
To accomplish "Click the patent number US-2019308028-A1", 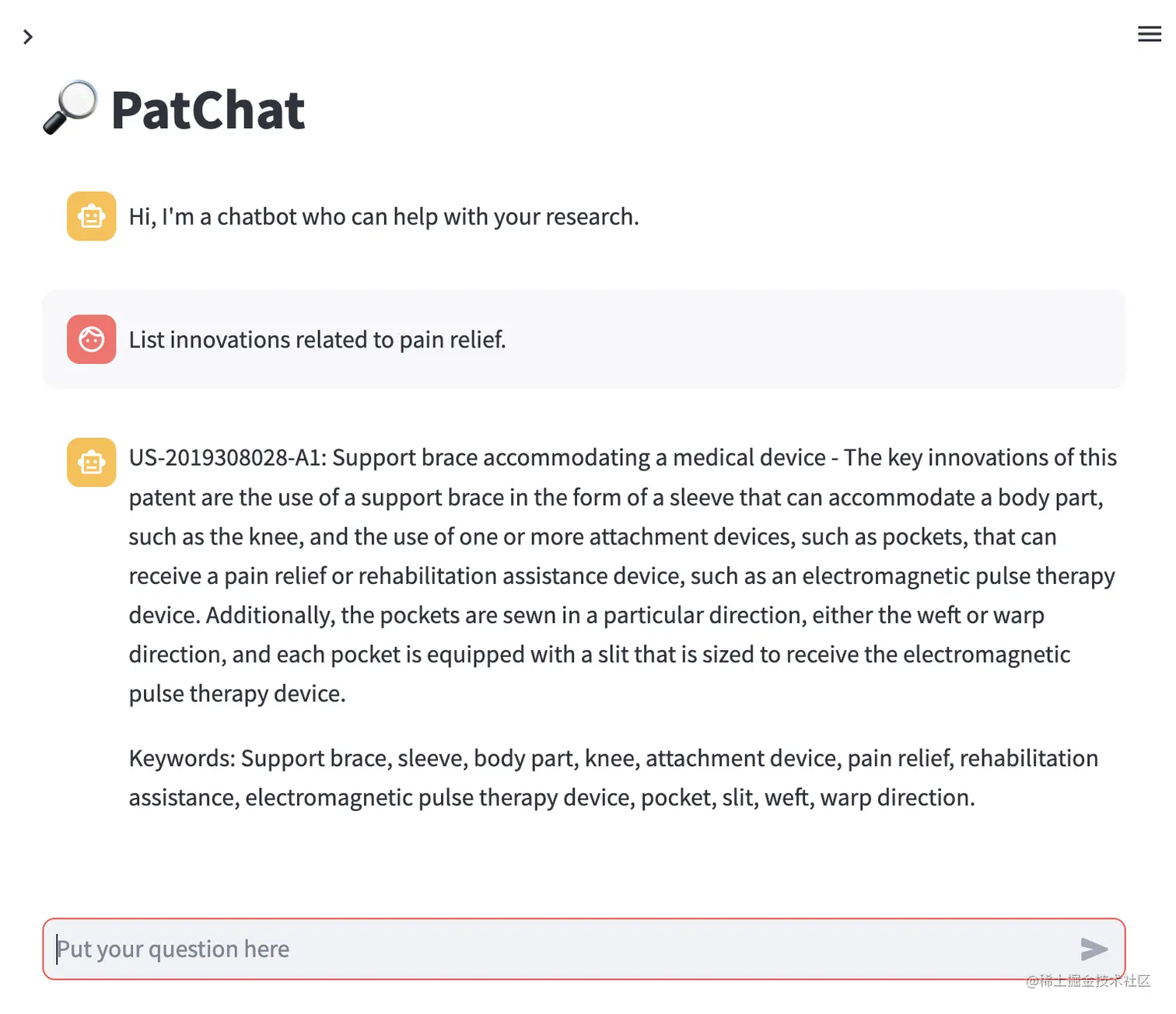I will [x=227, y=457].
